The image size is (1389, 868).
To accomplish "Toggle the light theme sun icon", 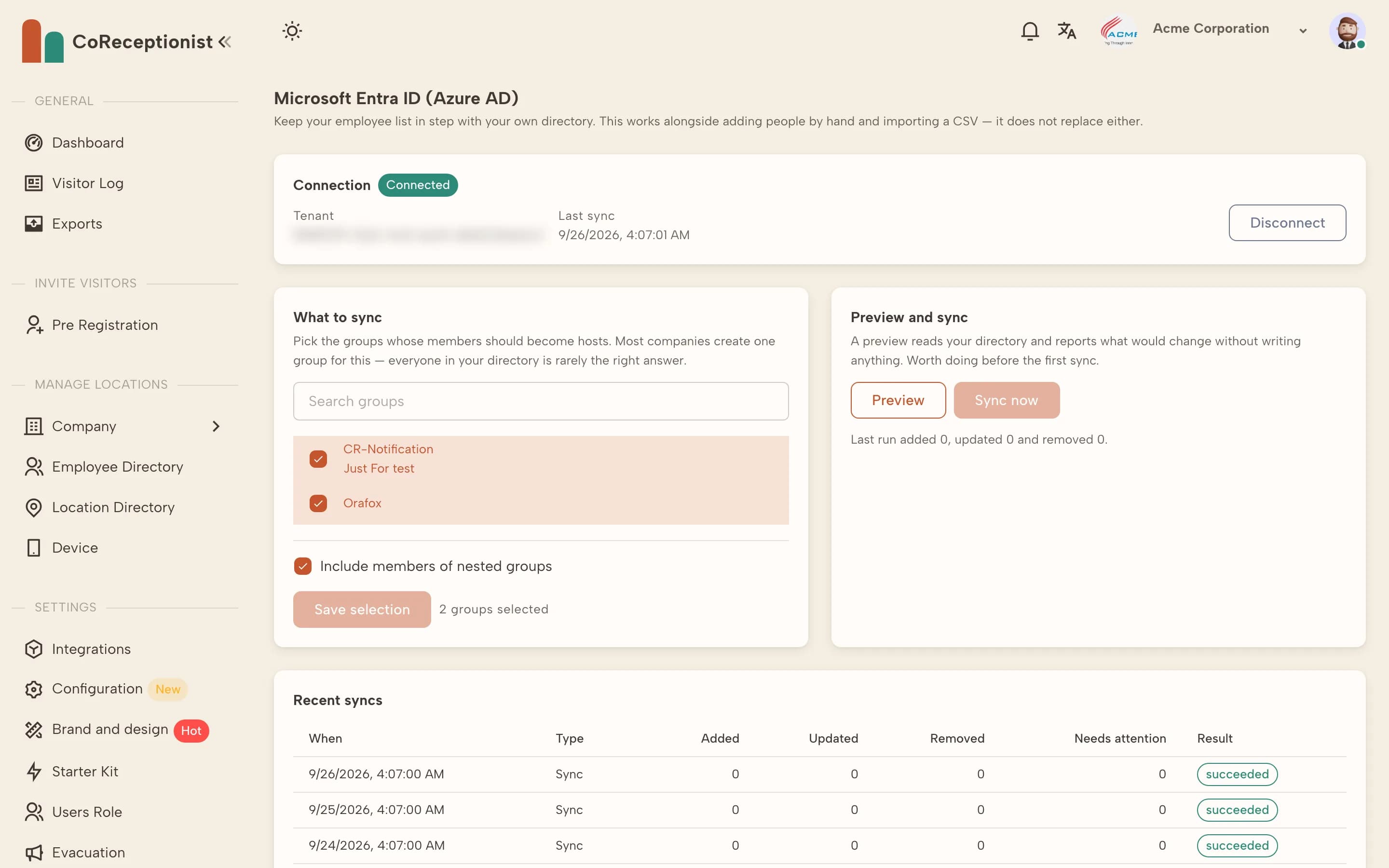I will click(x=292, y=30).
